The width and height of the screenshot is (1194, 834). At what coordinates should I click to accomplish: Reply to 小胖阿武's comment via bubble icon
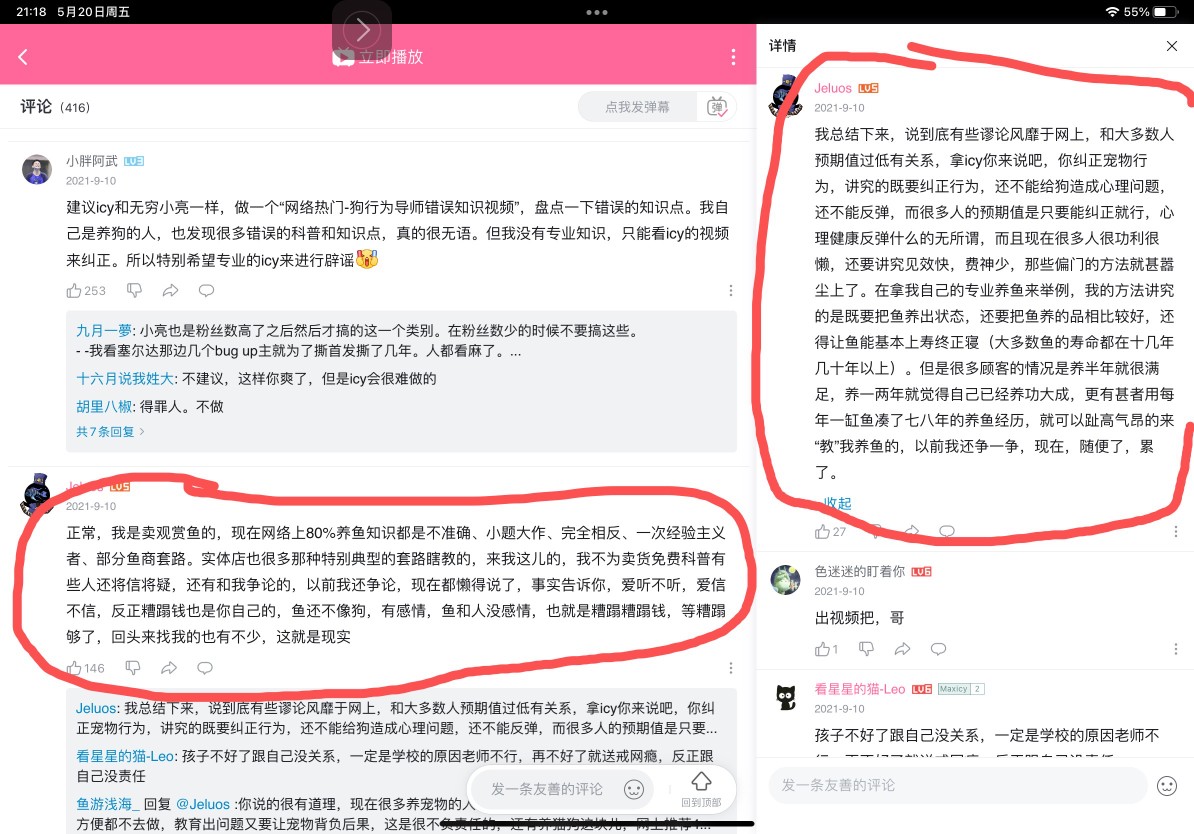click(206, 290)
